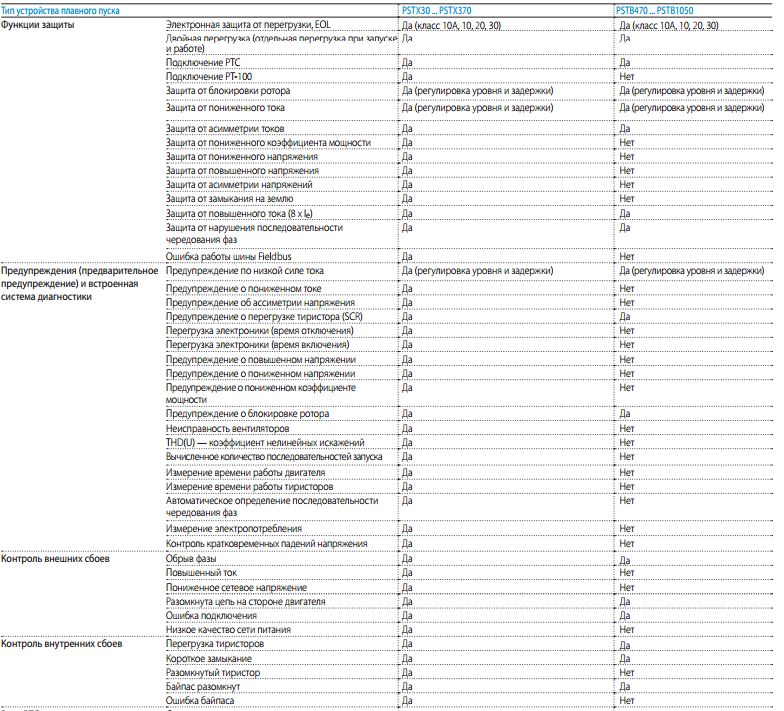Image resolution: width=784 pixels, height=711 pixels.
Task: Click row 'Защита от пониженного тока'
Action: click(x=225, y=108)
